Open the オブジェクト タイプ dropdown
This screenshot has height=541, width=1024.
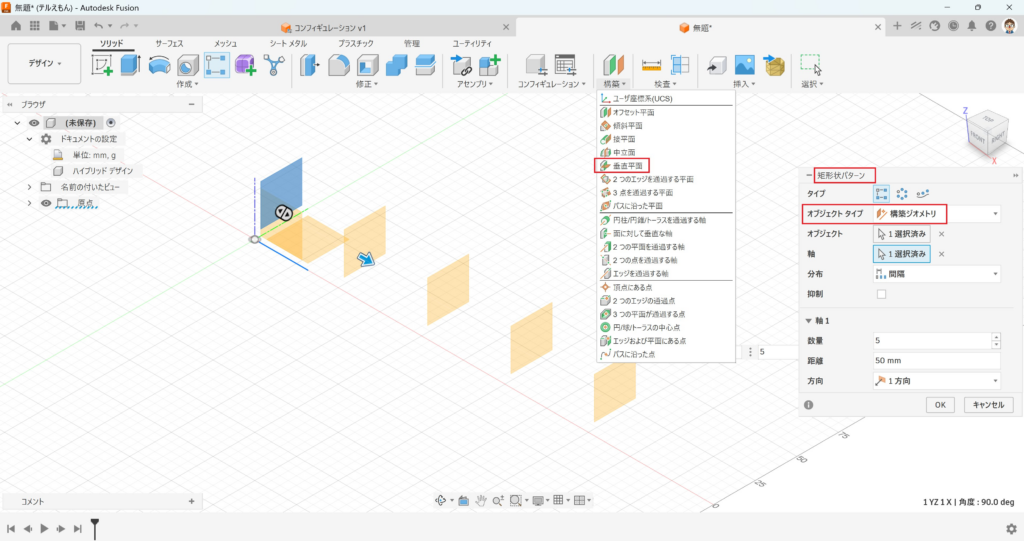coord(936,213)
